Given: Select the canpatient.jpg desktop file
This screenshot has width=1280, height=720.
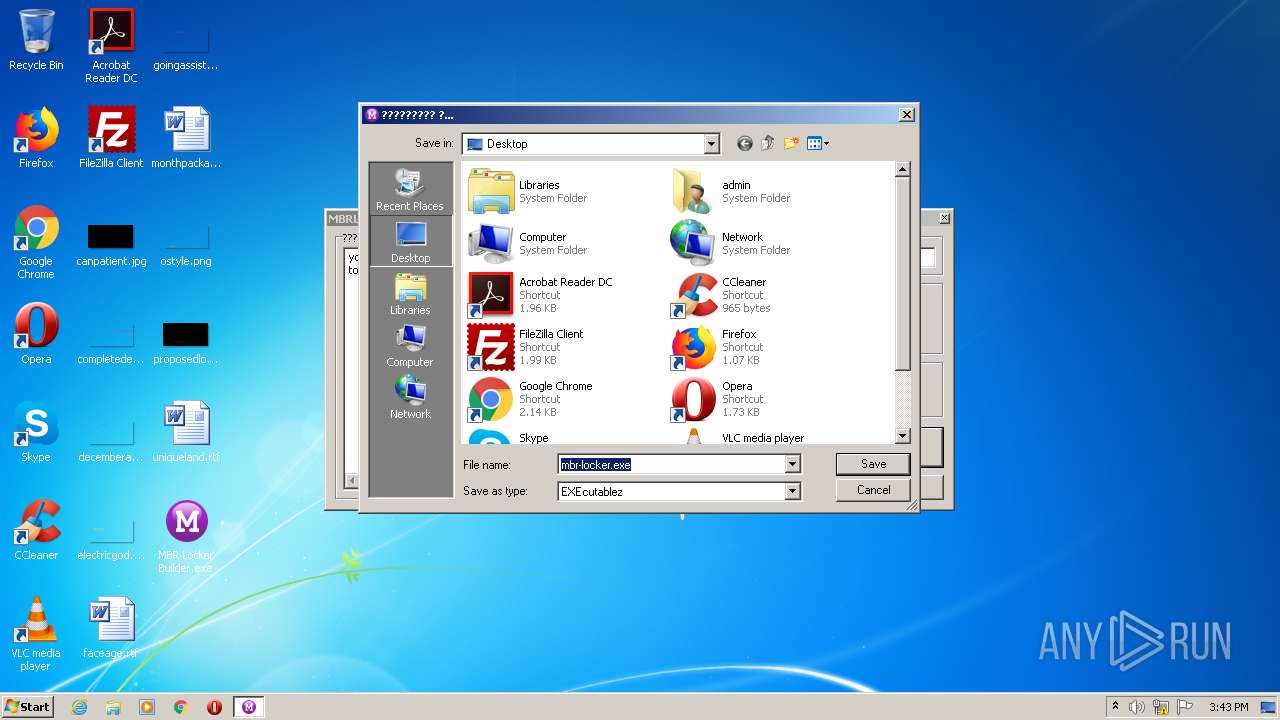Looking at the screenshot, I should coord(111,244).
